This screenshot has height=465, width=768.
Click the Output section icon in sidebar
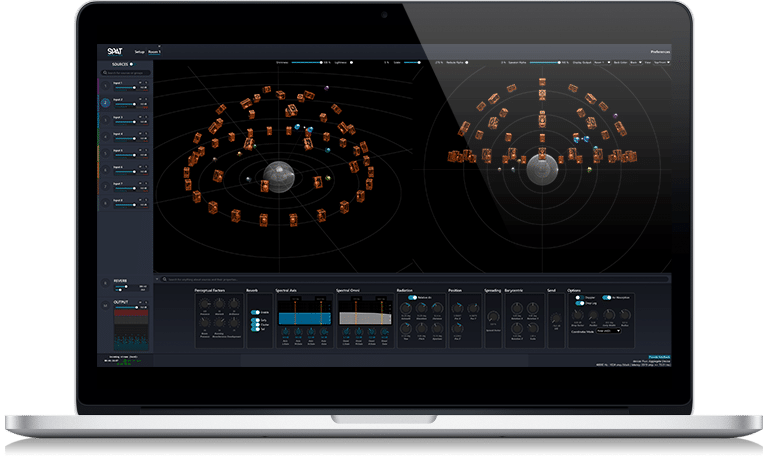pyautogui.click(x=107, y=304)
